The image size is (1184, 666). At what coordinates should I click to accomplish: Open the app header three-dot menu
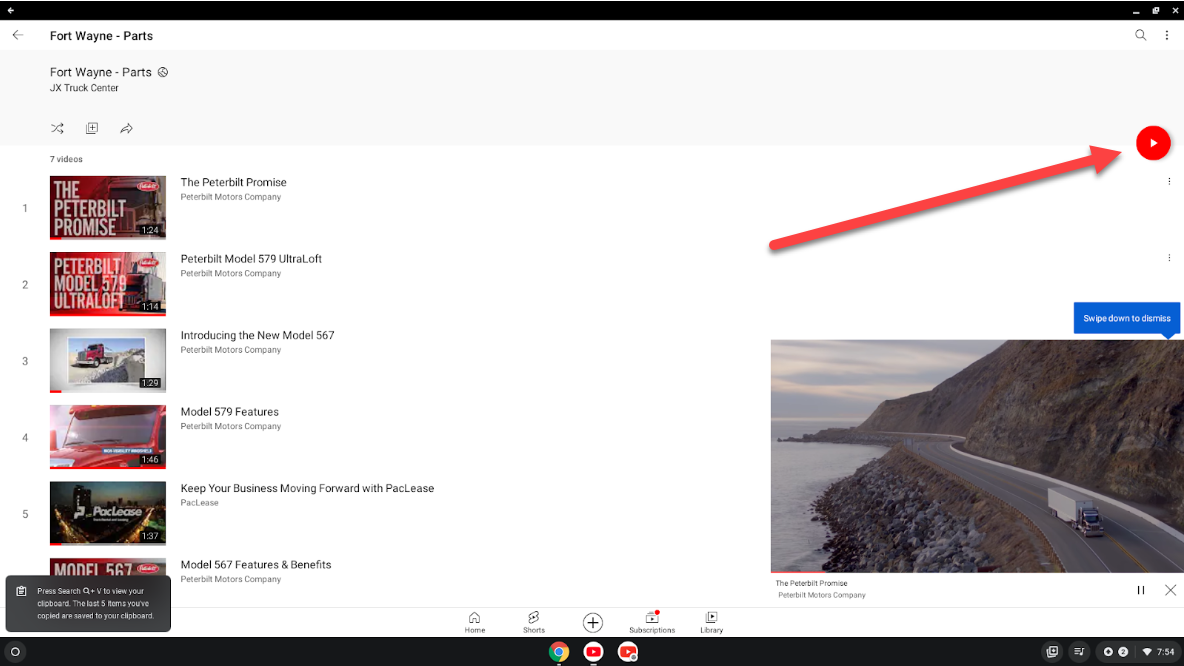click(1167, 35)
